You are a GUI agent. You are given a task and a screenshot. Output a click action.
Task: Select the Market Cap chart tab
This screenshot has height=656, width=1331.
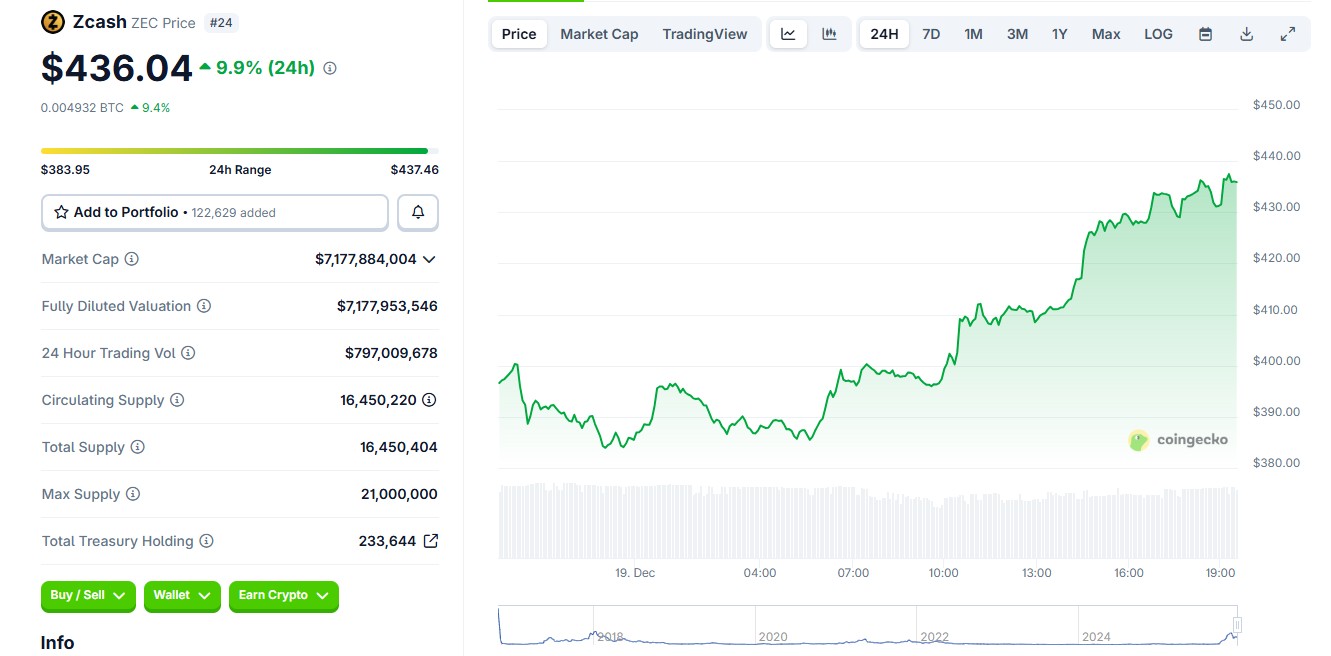[599, 34]
